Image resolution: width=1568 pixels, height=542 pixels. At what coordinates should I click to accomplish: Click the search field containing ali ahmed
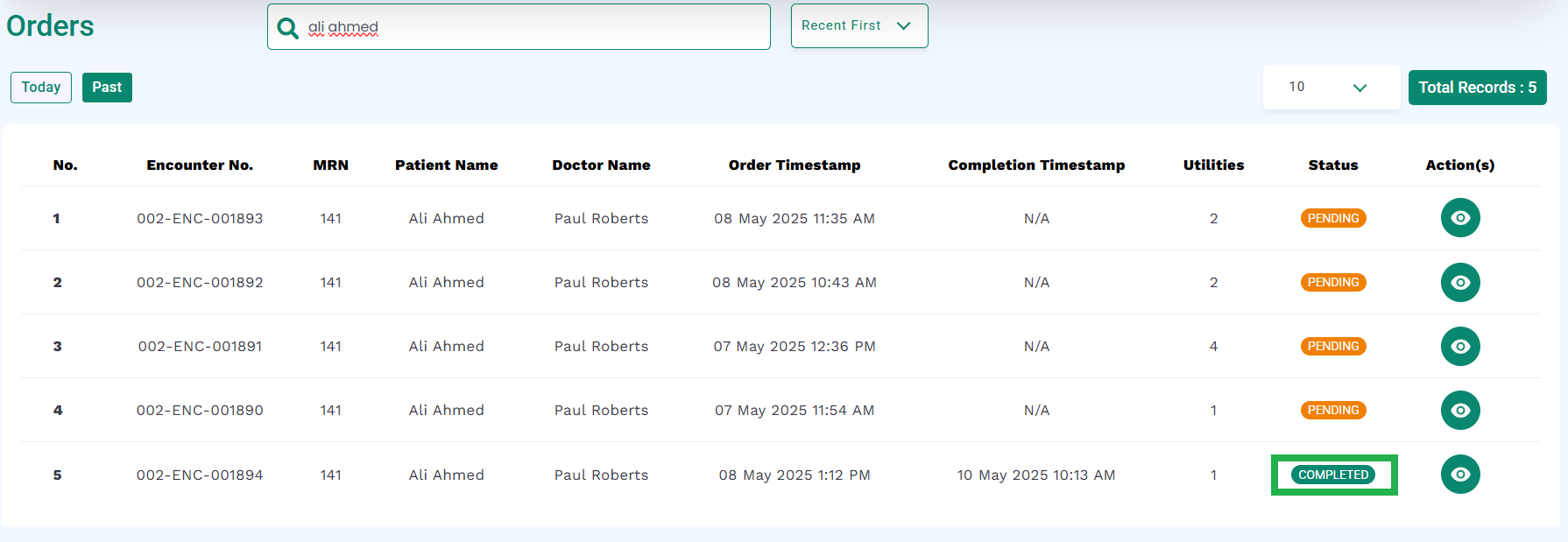(x=519, y=27)
